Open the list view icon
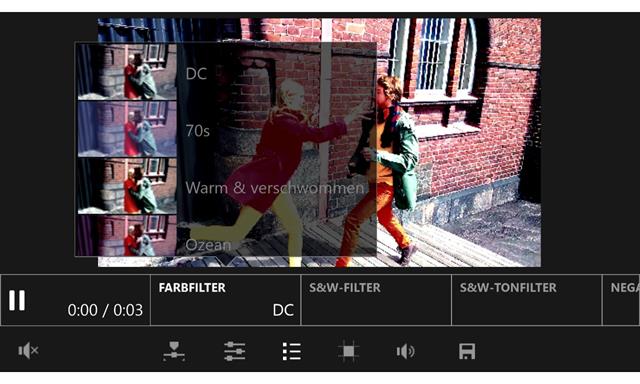The height and width of the screenshot is (384, 640). point(292,351)
